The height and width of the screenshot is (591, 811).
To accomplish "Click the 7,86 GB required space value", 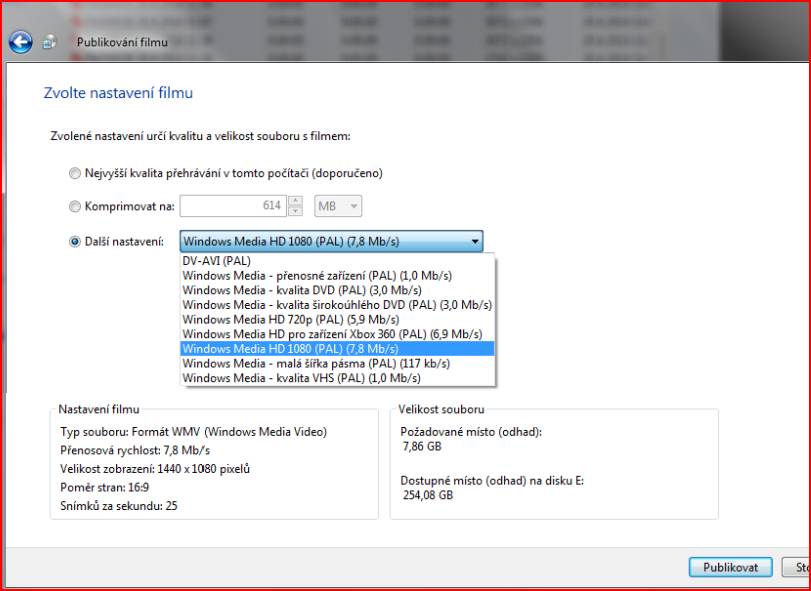I will click(x=422, y=446).
